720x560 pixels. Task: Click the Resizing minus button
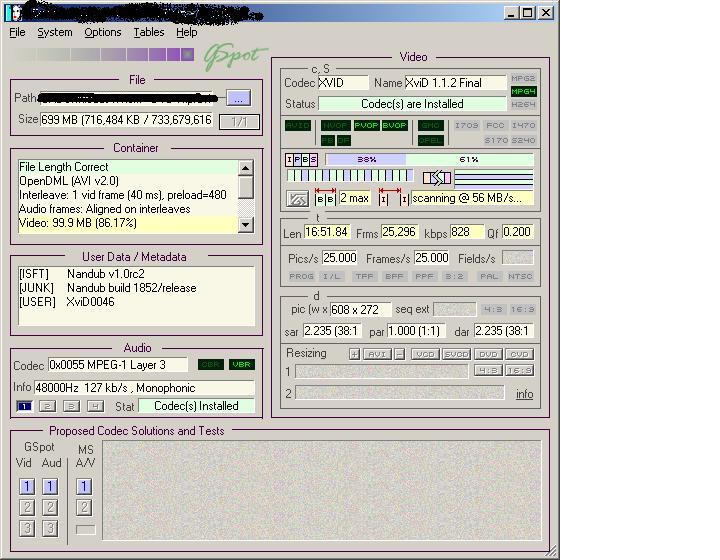399,354
